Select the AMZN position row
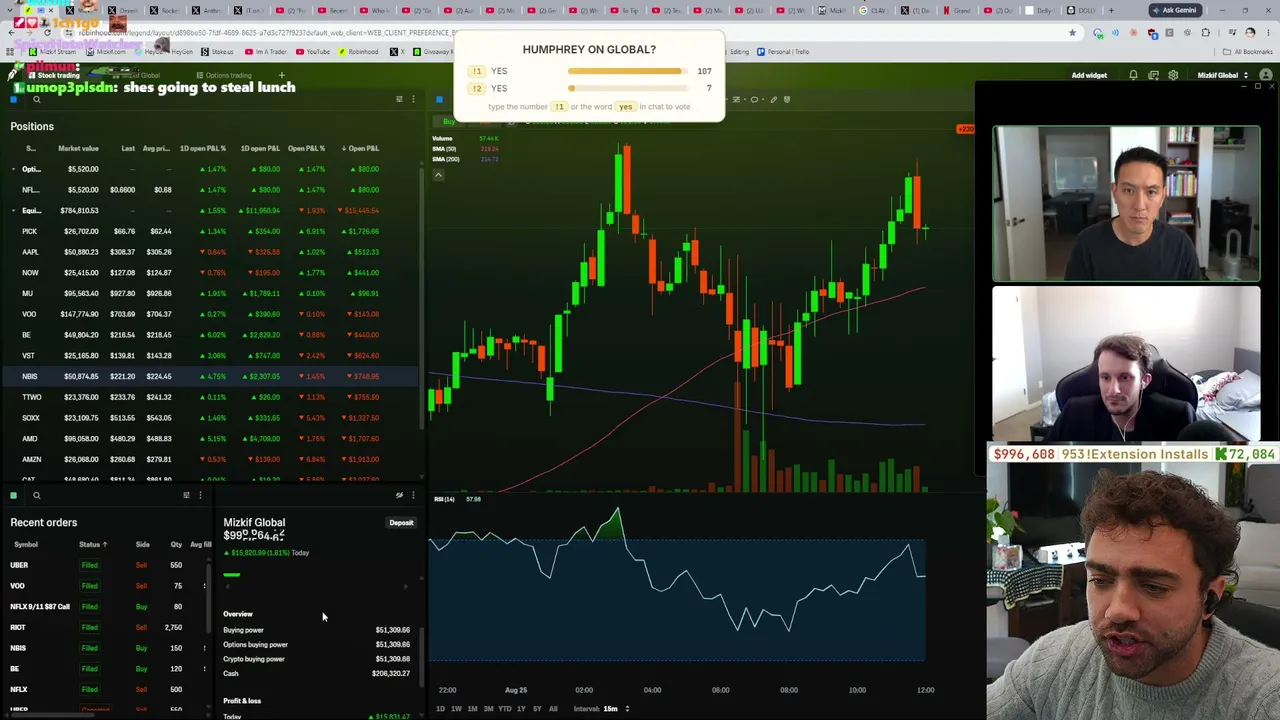This screenshot has height=720, width=1280. tap(210, 460)
